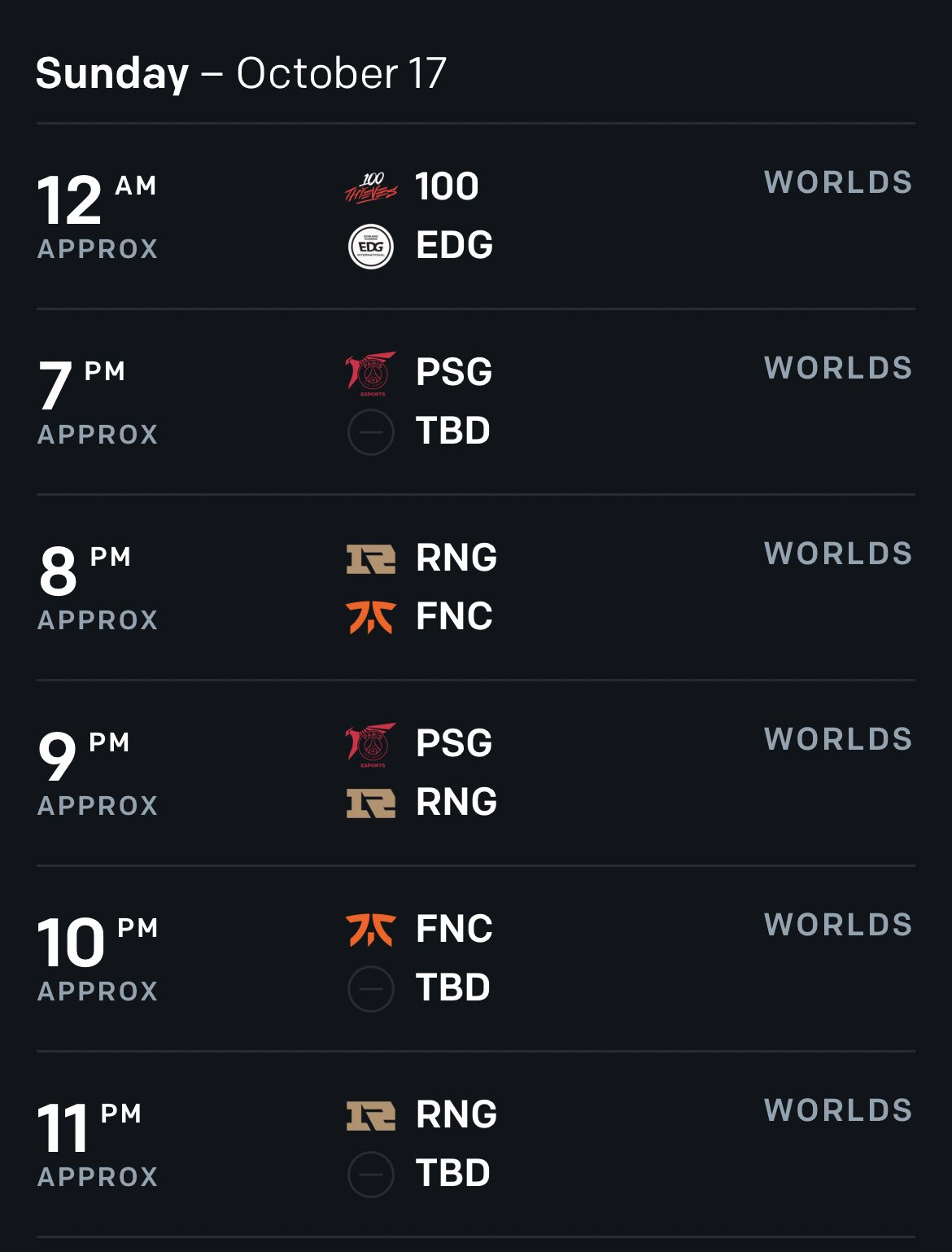Screen dimensions: 952x1252
Task: Select RNG logo in the 8 PM match
Action: (371, 558)
